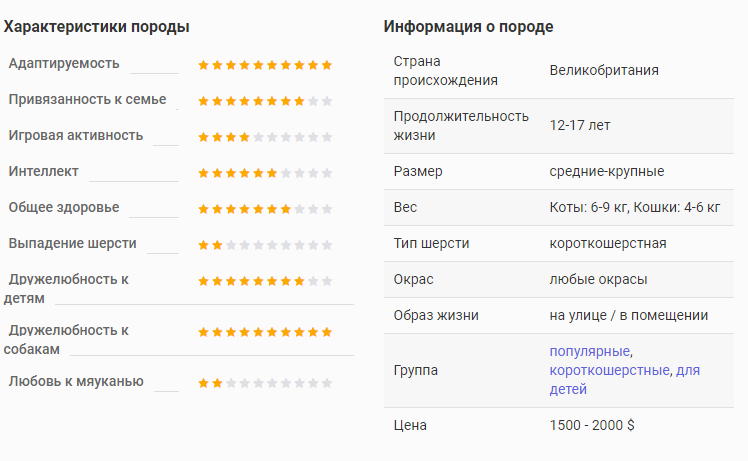Click the fourth star in Игровая активность rating

pyautogui.click(x=244, y=137)
